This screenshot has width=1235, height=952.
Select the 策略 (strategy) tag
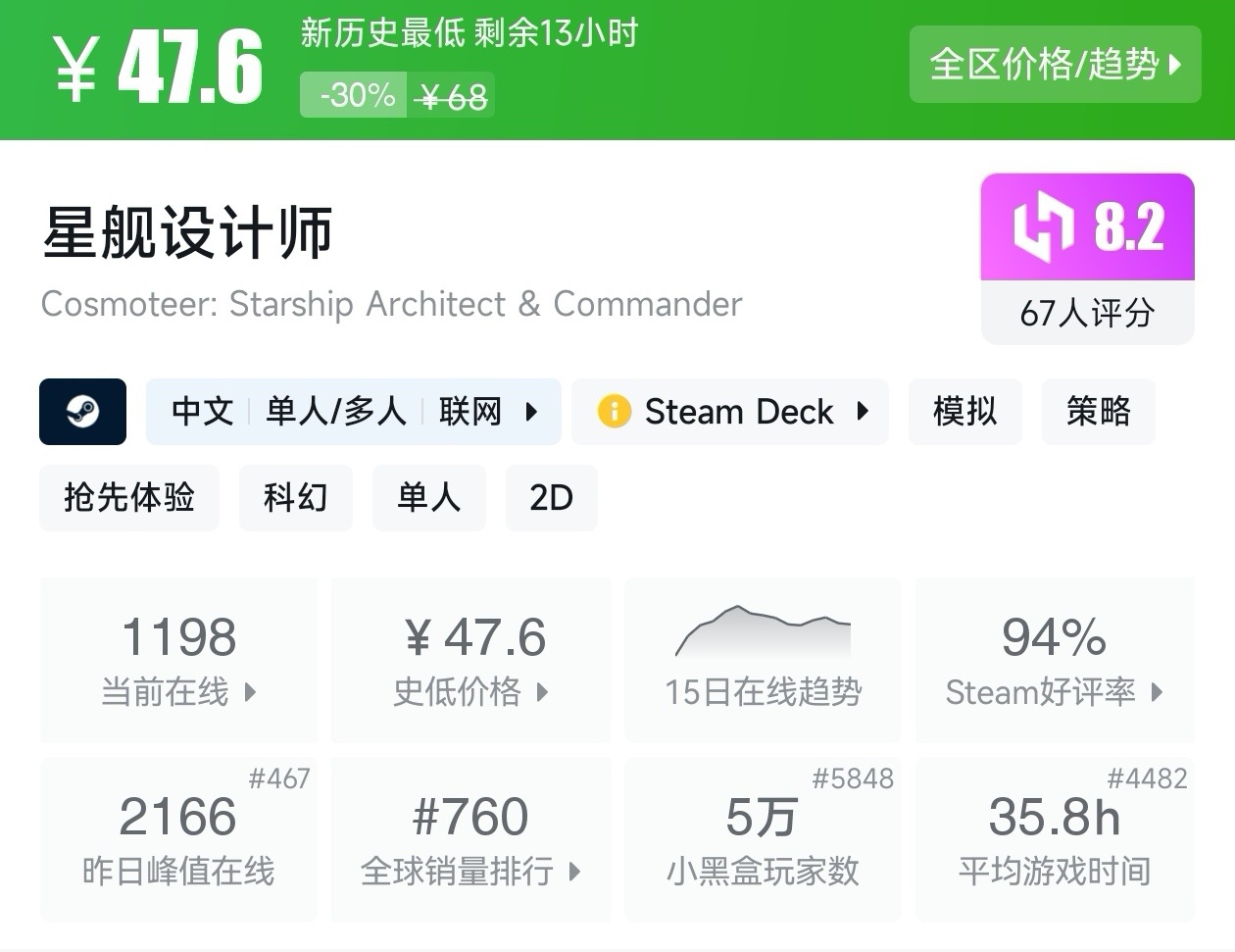click(1098, 412)
